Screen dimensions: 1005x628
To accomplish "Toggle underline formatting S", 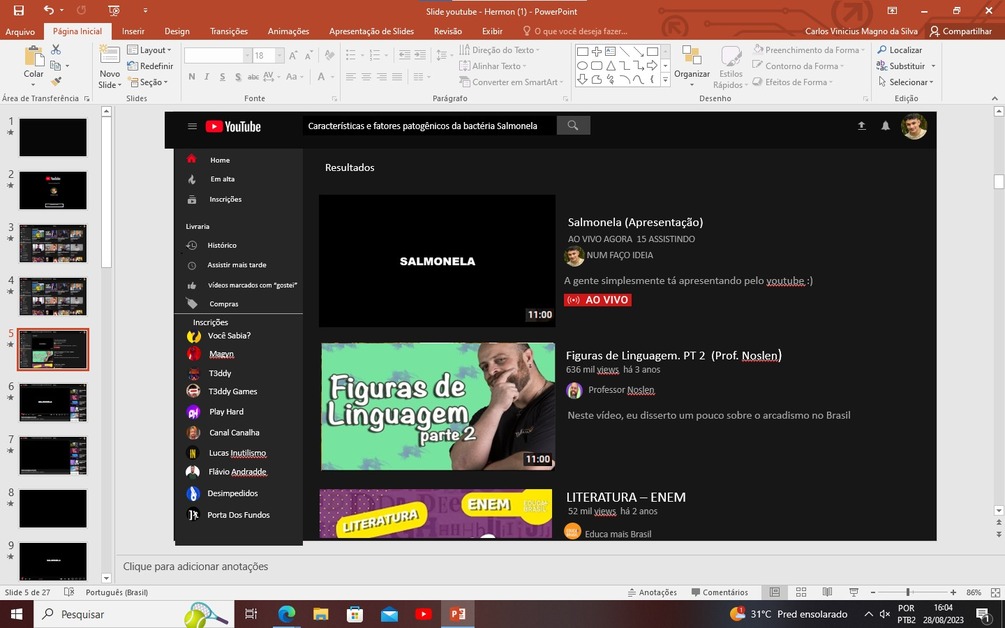I will pyautogui.click(x=222, y=76).
